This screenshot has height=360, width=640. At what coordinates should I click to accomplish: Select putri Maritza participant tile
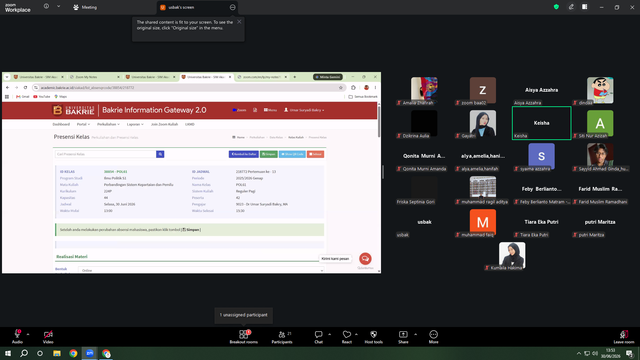(x=600, y=222)
